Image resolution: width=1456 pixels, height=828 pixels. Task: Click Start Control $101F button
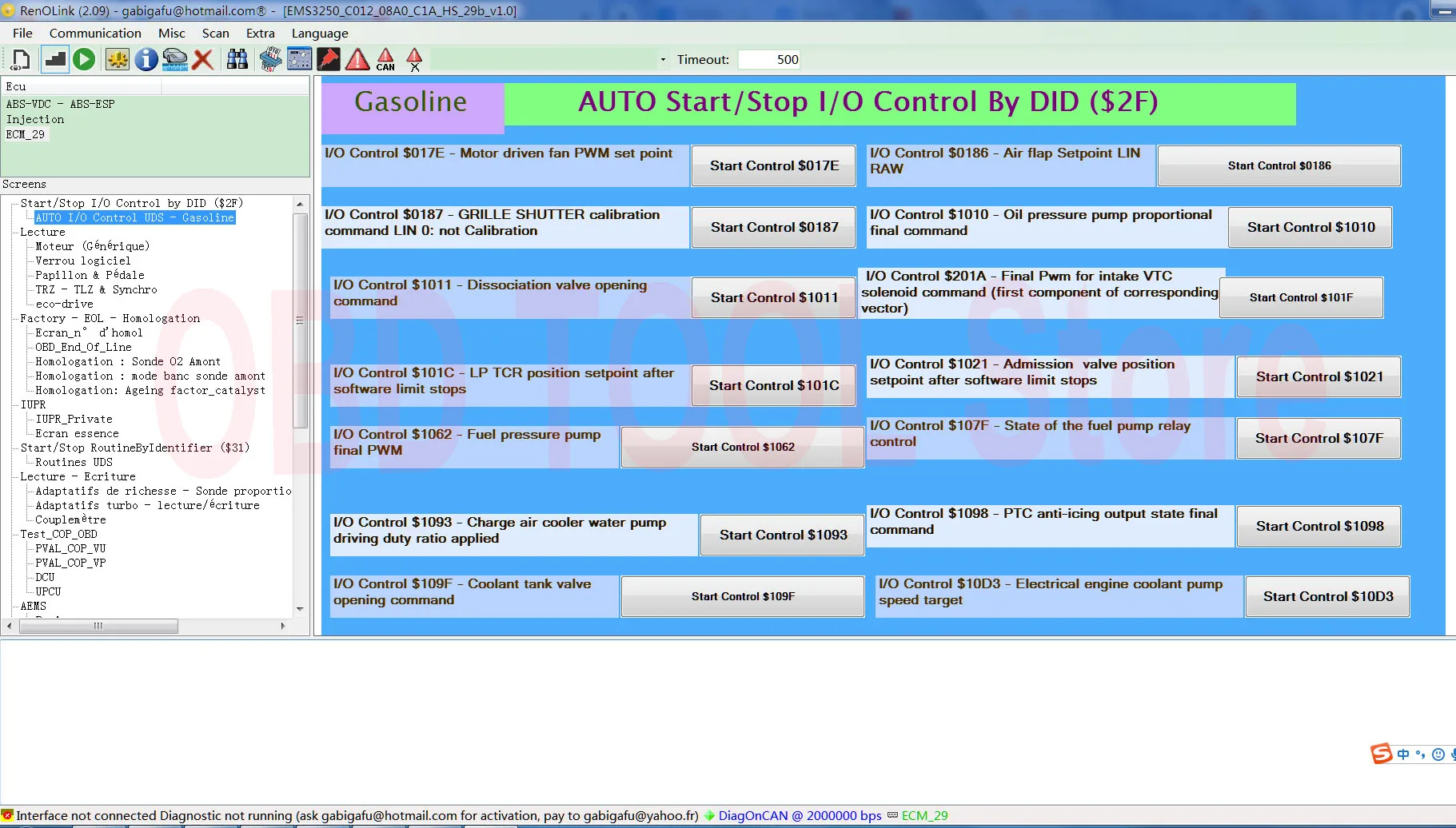pyautogui.click(x=1301, y=297)
